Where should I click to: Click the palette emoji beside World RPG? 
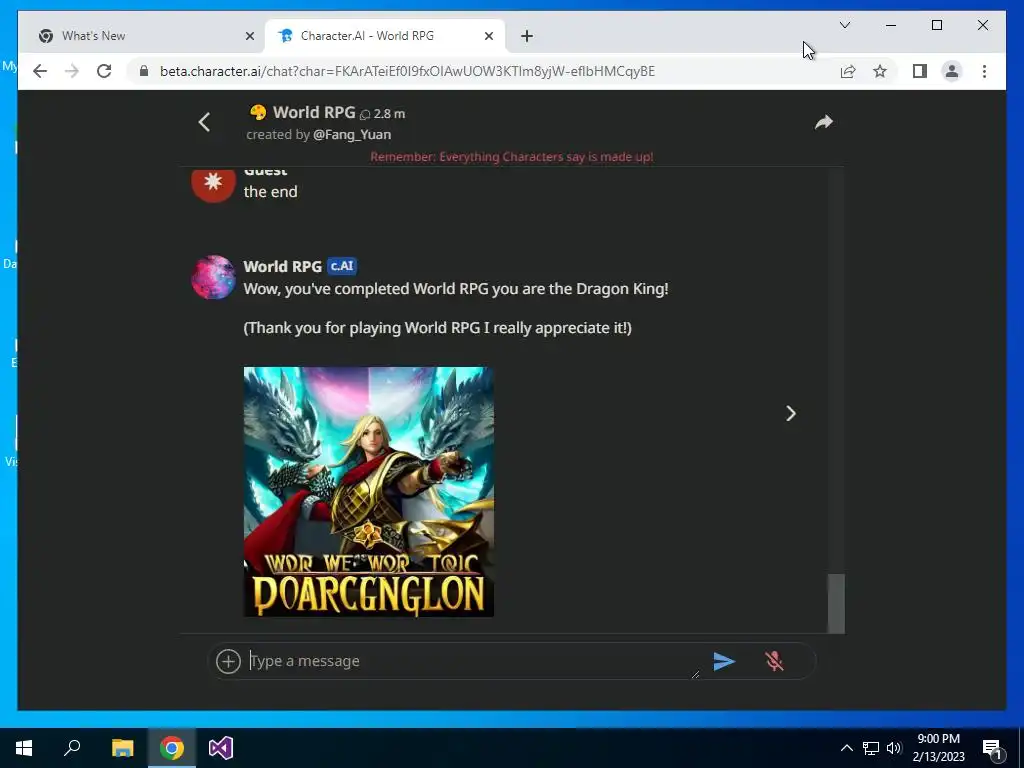pos(258,112)
